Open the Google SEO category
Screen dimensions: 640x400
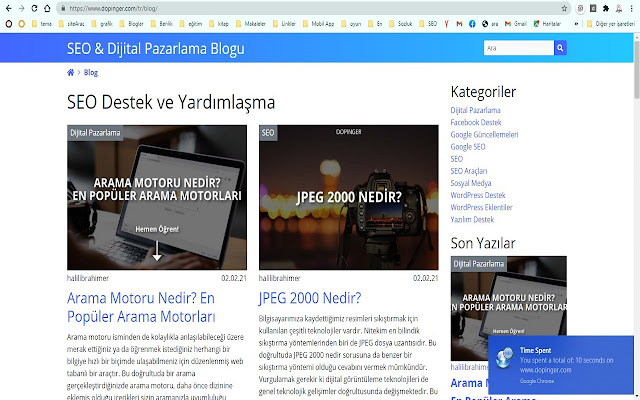[467, 146]
